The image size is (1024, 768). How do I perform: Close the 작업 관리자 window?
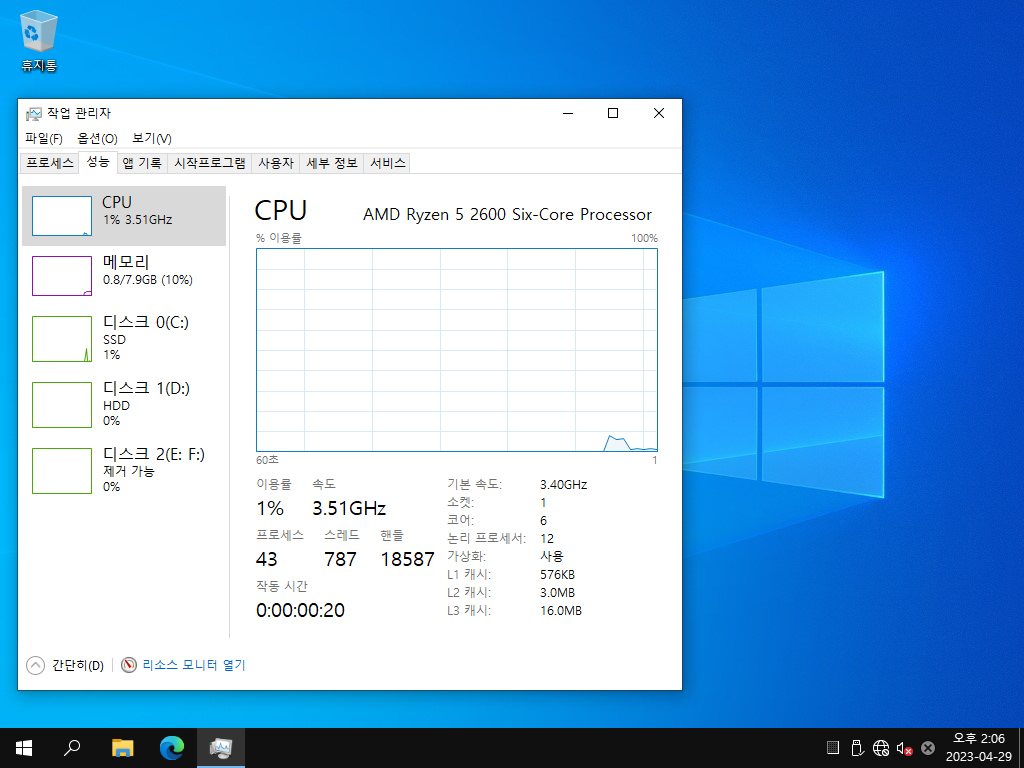tap(659, 114)
